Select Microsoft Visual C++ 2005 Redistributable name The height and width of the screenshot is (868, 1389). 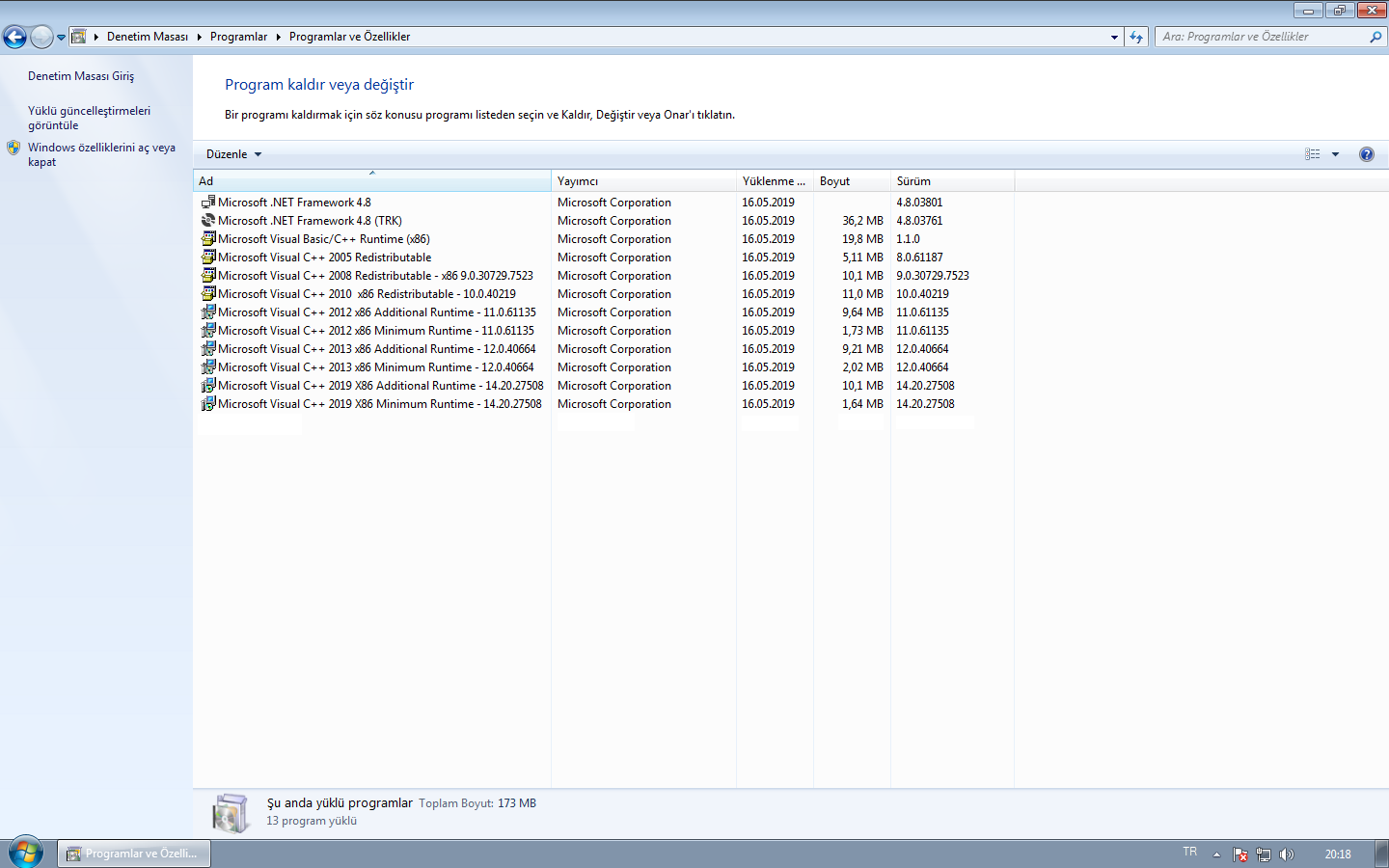pos(325,258)
